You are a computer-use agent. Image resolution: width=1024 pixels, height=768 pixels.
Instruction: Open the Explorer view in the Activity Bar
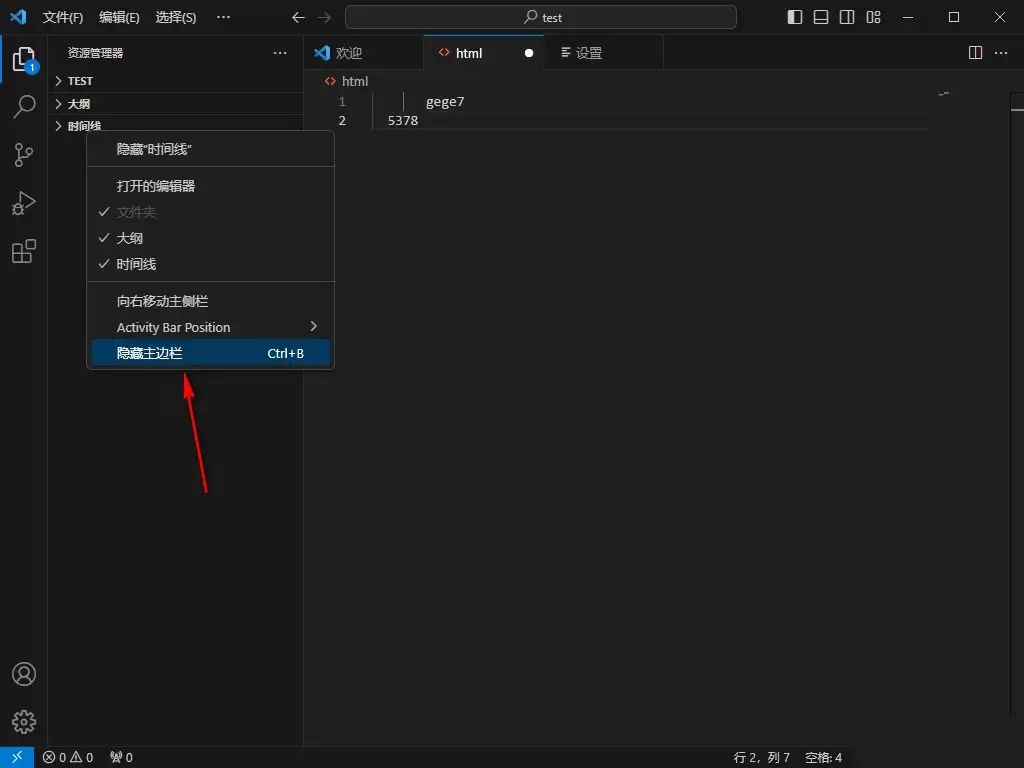(22, 59)
